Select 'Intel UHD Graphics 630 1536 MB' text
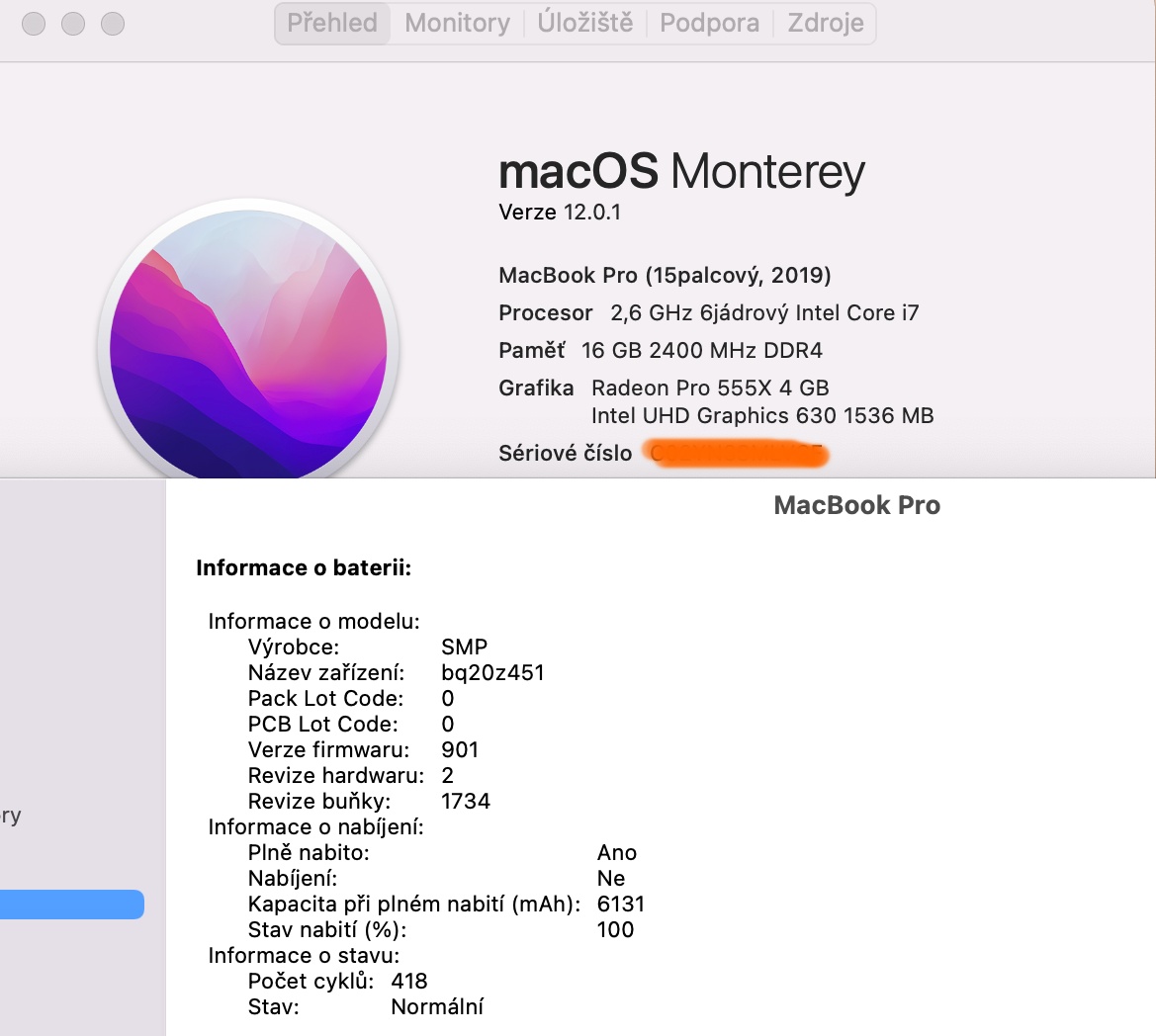 coord(762,415)
